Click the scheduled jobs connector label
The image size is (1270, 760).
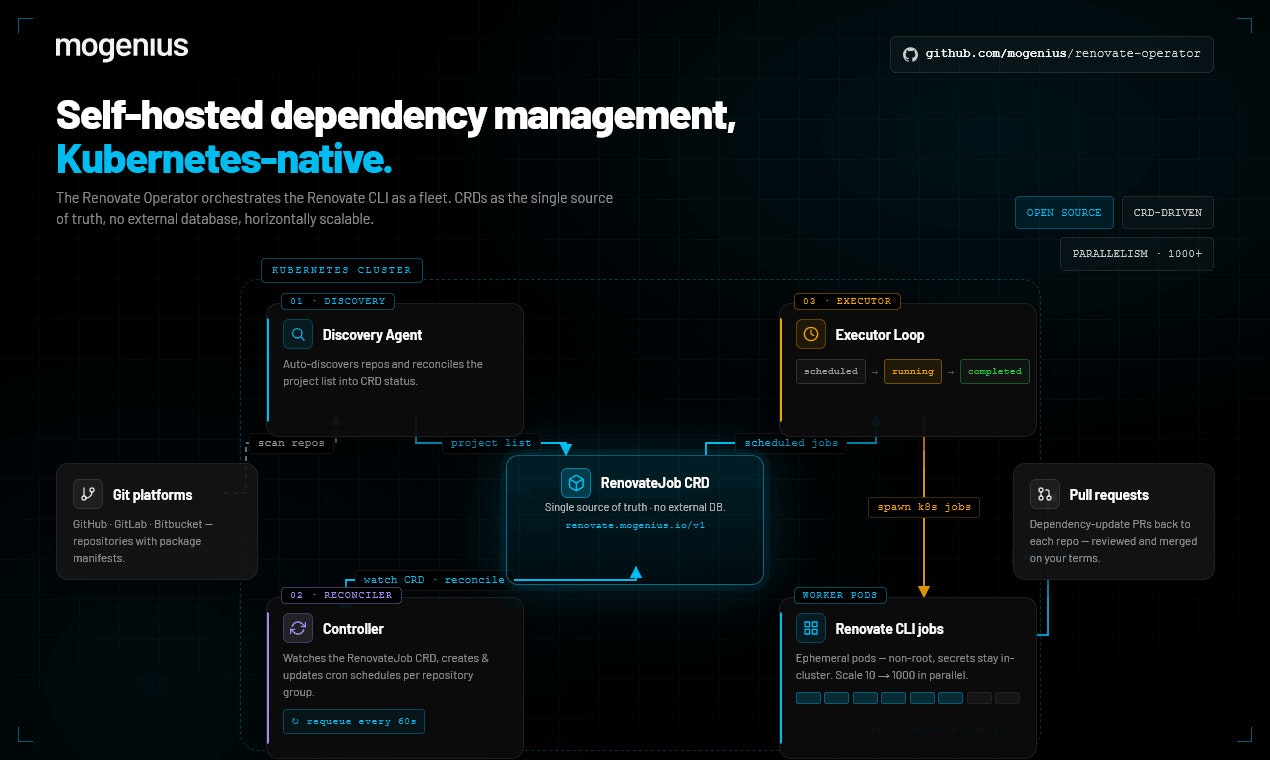tap(792, 443)
